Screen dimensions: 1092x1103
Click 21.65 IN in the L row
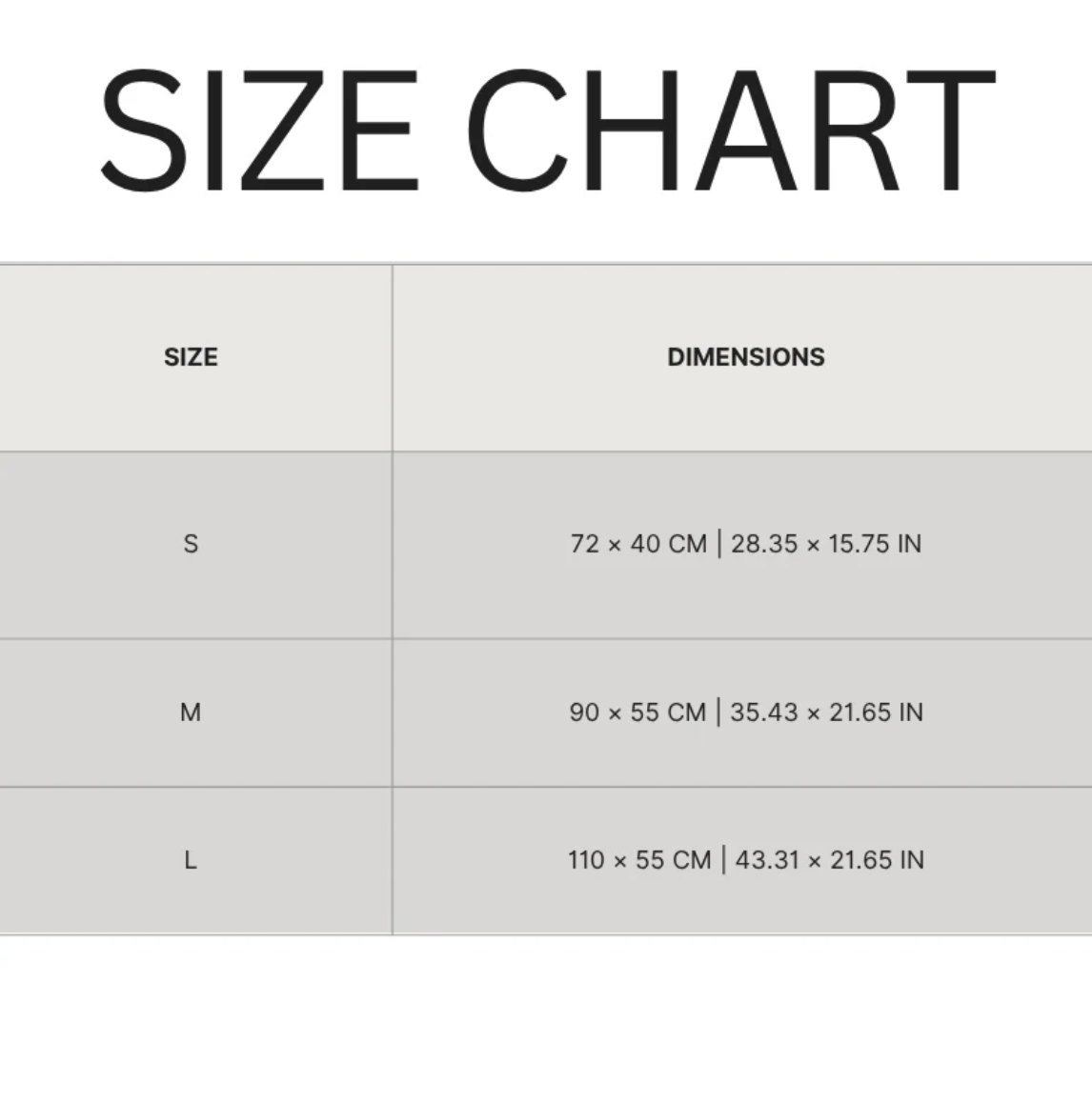click(877, 860)
